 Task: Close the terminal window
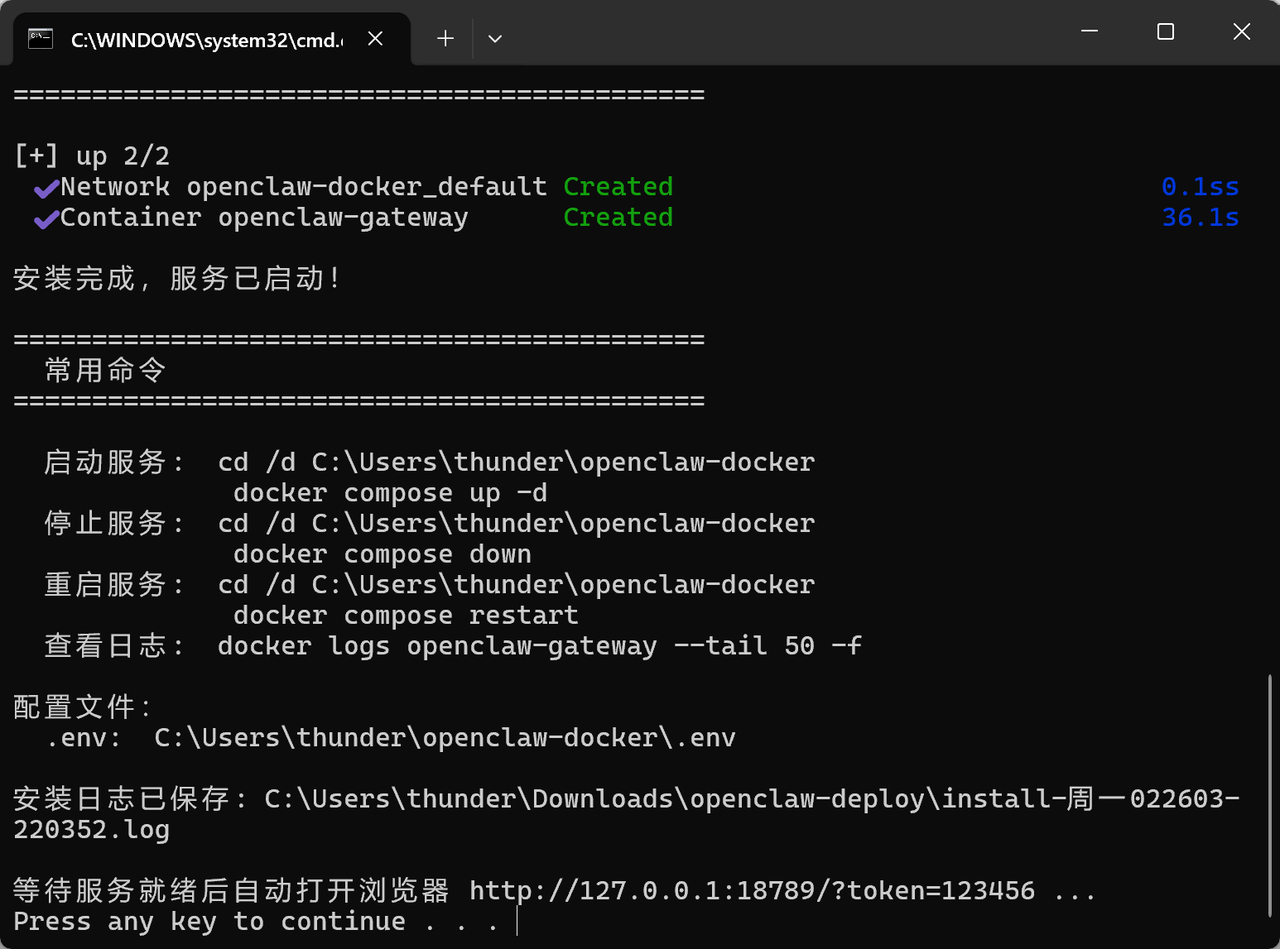point(1241,32)
